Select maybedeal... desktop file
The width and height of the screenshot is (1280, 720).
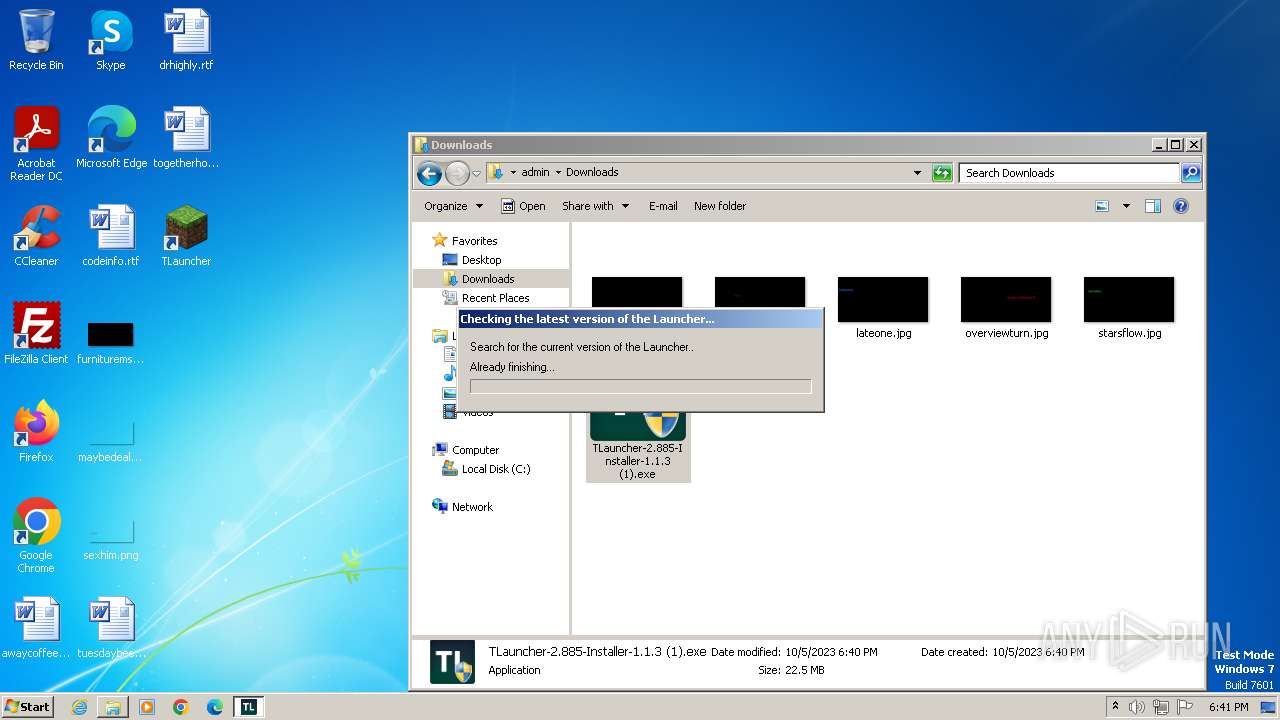pyautogui.click(x=111, y=440)
